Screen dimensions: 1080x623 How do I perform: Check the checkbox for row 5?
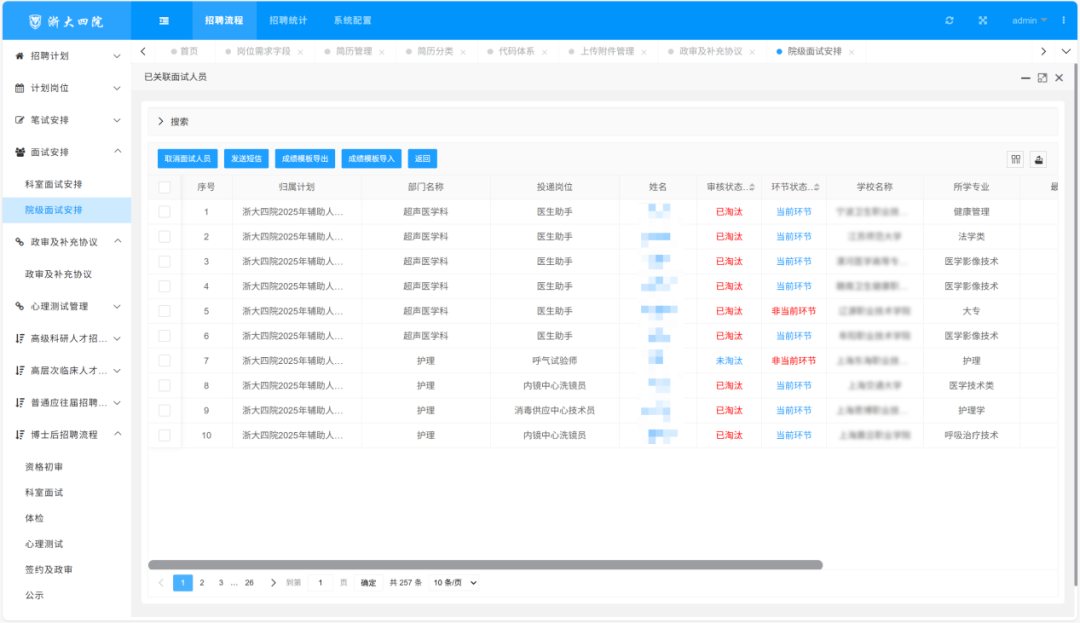(164, 310)
